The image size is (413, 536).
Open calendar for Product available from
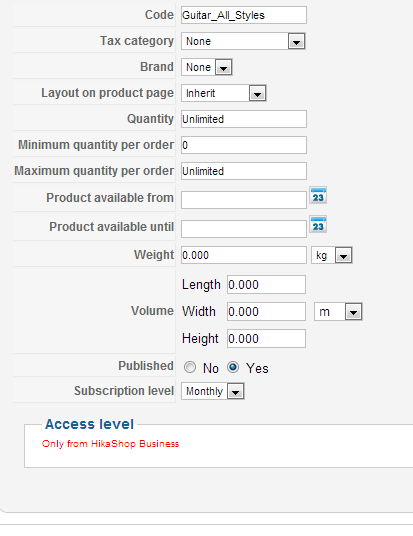318,196
